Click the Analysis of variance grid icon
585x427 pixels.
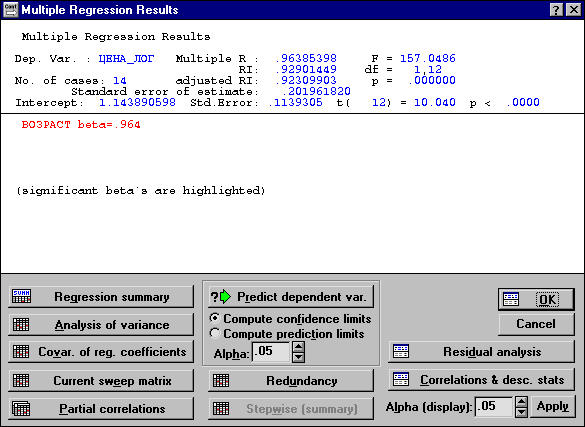tap(21, 324)
